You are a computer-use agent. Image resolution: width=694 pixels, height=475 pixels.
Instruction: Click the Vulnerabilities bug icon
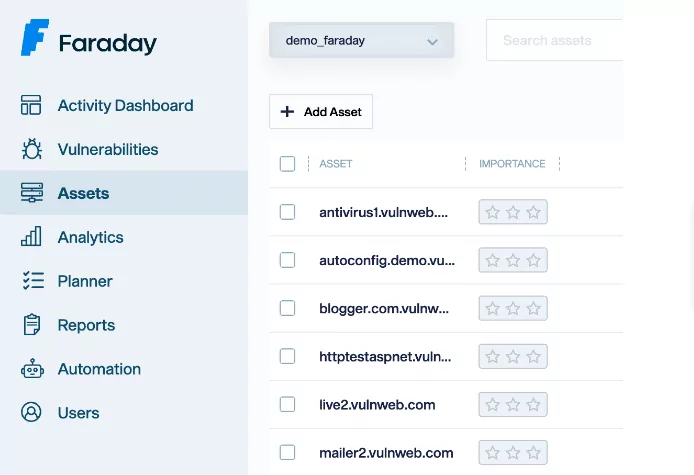coord(31,149)
